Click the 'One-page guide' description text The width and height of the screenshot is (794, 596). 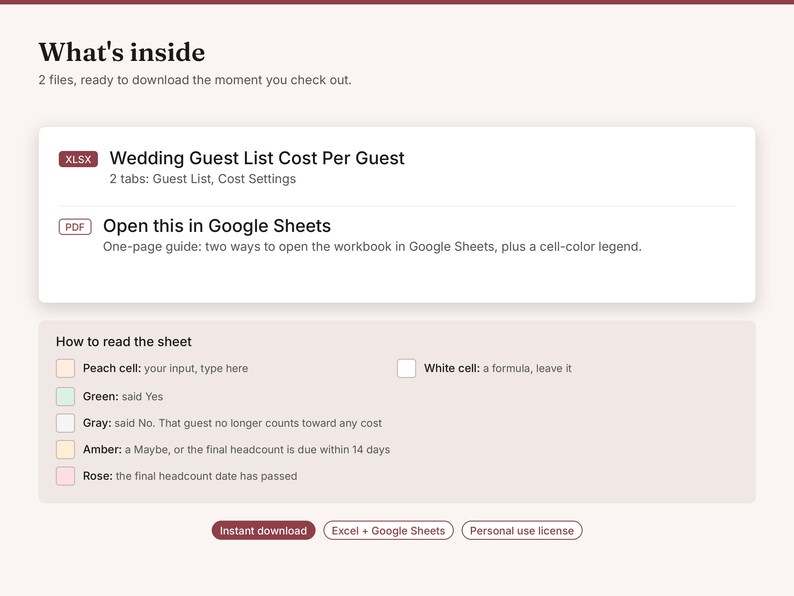[x=372, y=247]
